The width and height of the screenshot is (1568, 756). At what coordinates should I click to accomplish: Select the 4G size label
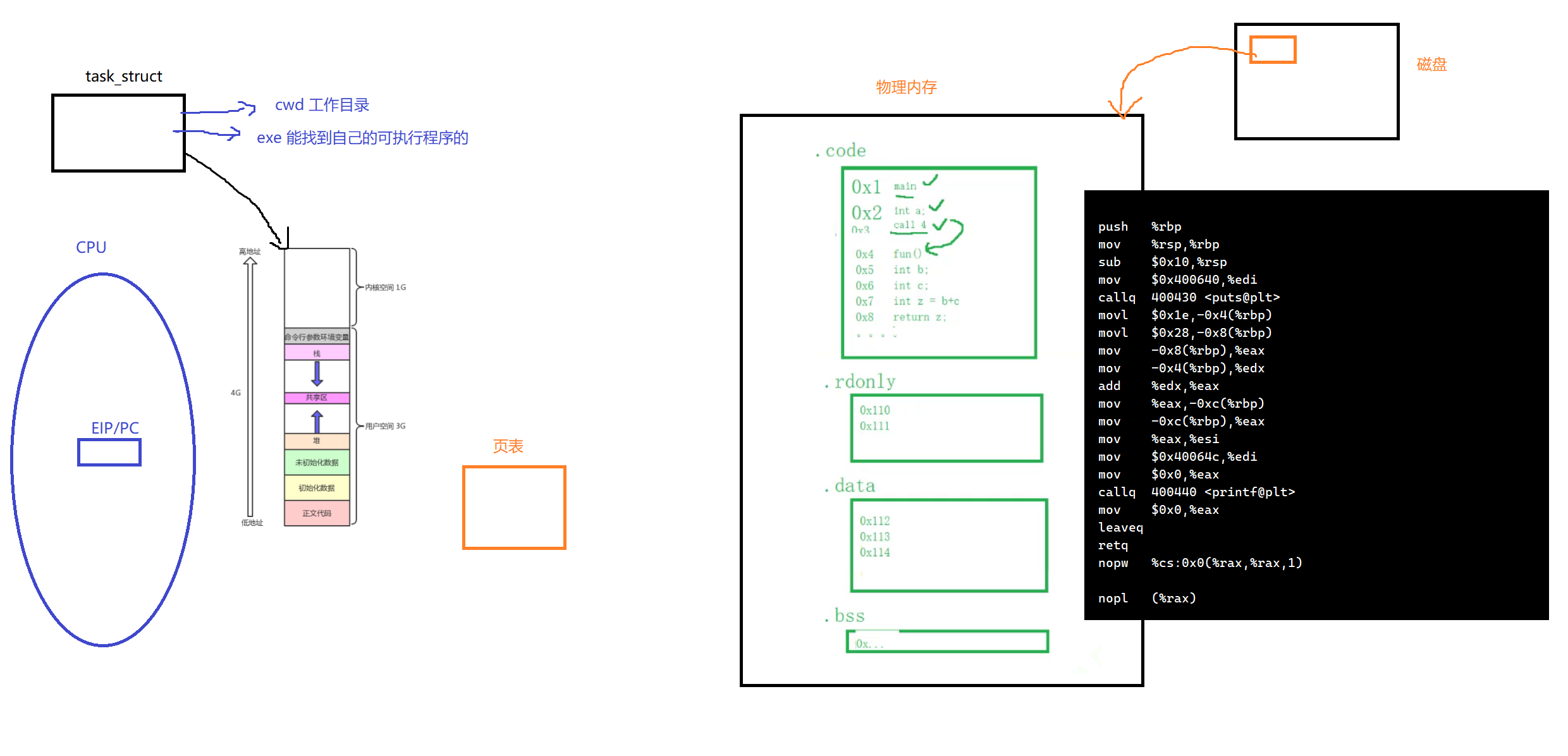click(236, 393)
